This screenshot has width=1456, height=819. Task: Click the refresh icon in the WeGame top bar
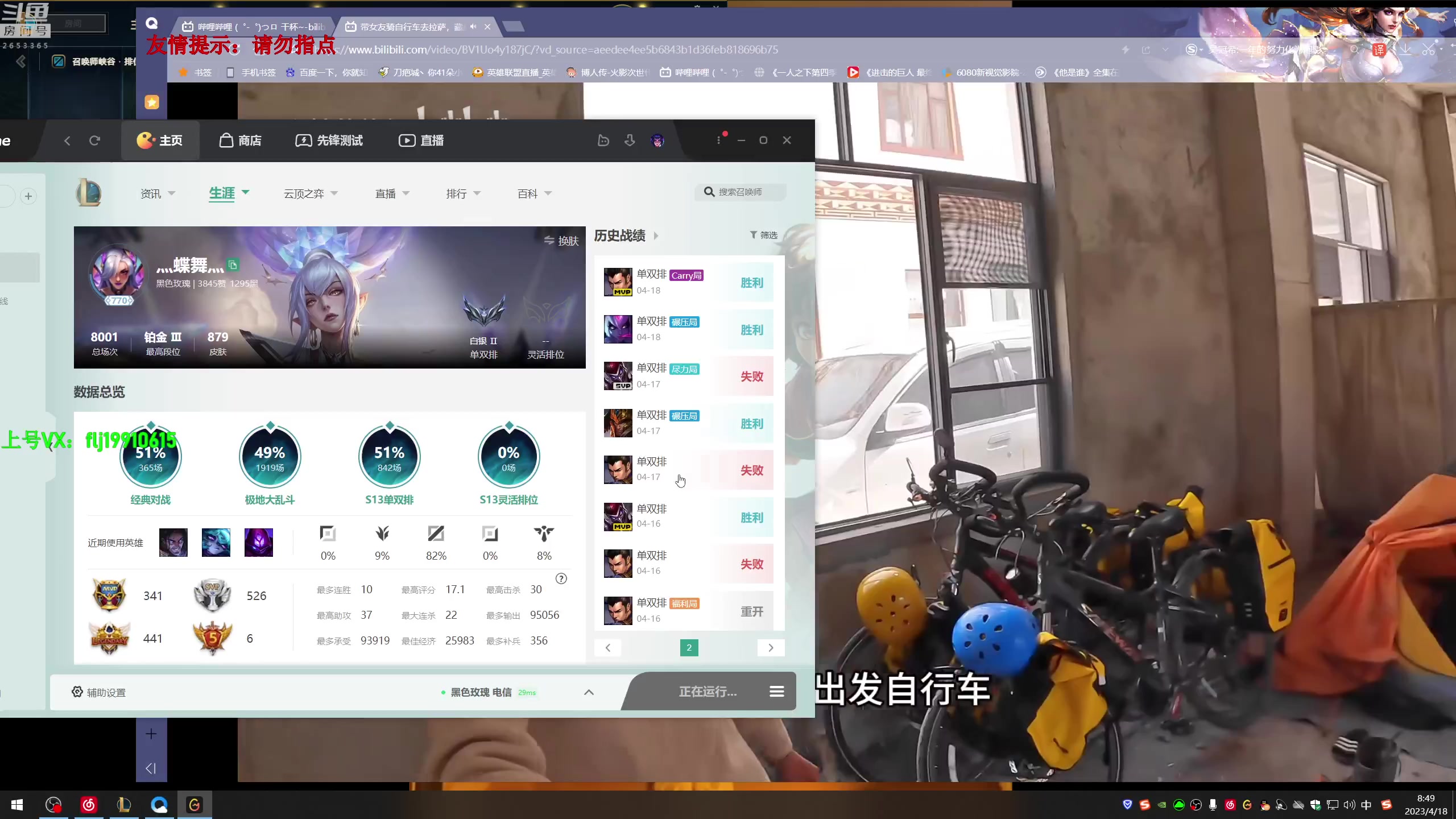pyautogui.click(x=95, y=140)
